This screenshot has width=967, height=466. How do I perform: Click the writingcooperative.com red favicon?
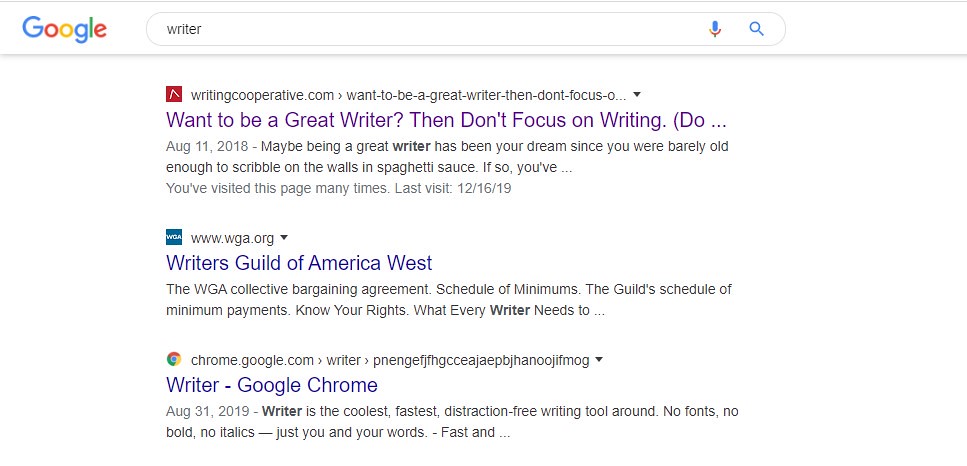(x=174, y=94)
